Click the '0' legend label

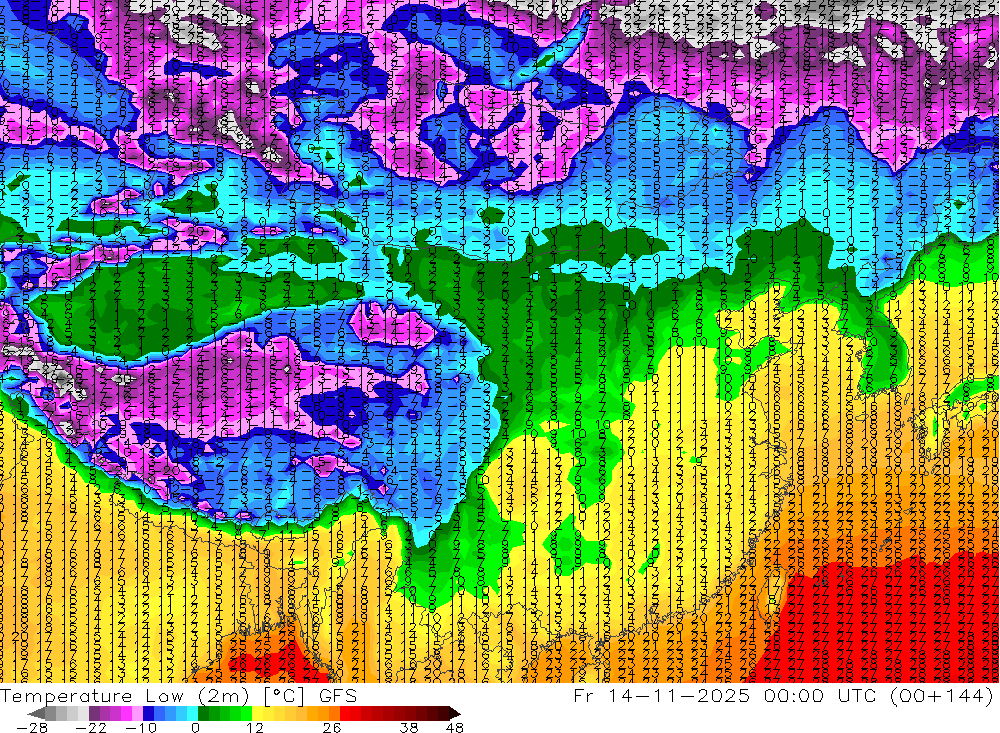196,728
